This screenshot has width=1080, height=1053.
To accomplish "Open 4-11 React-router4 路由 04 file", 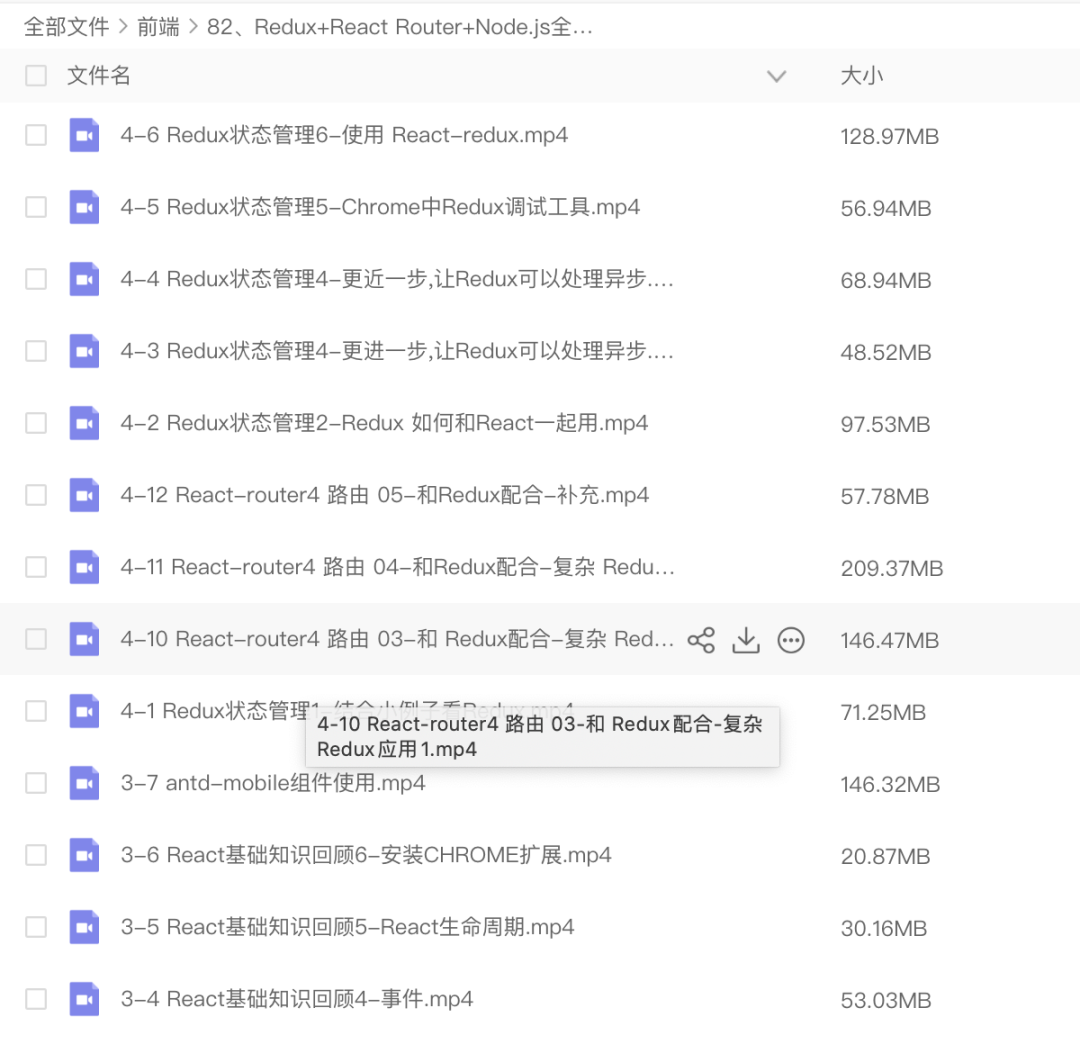I will [x=397, y=567].
